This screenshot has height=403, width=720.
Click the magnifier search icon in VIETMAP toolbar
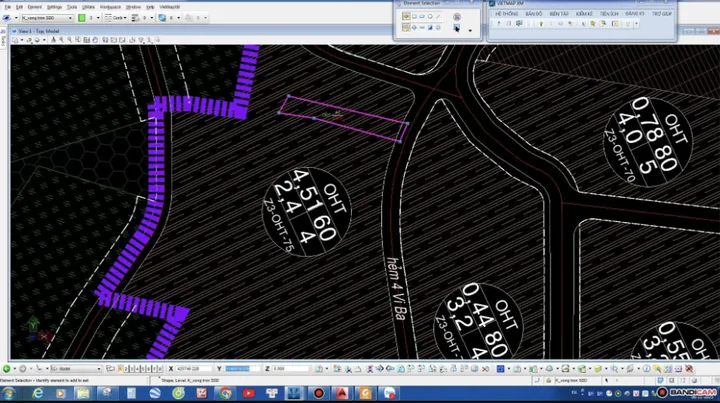tap(603, 23)
